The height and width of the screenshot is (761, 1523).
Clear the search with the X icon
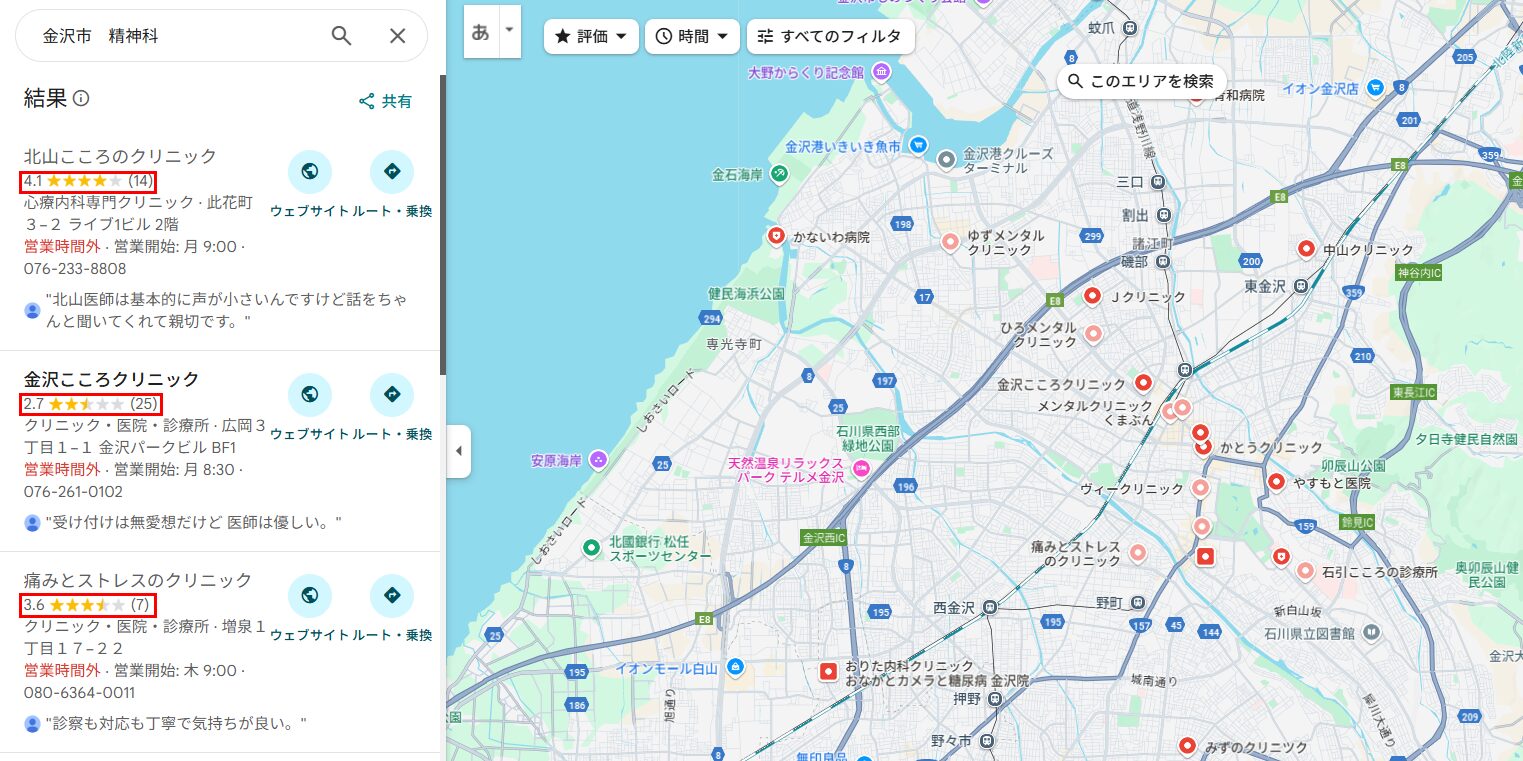(397, 36)
